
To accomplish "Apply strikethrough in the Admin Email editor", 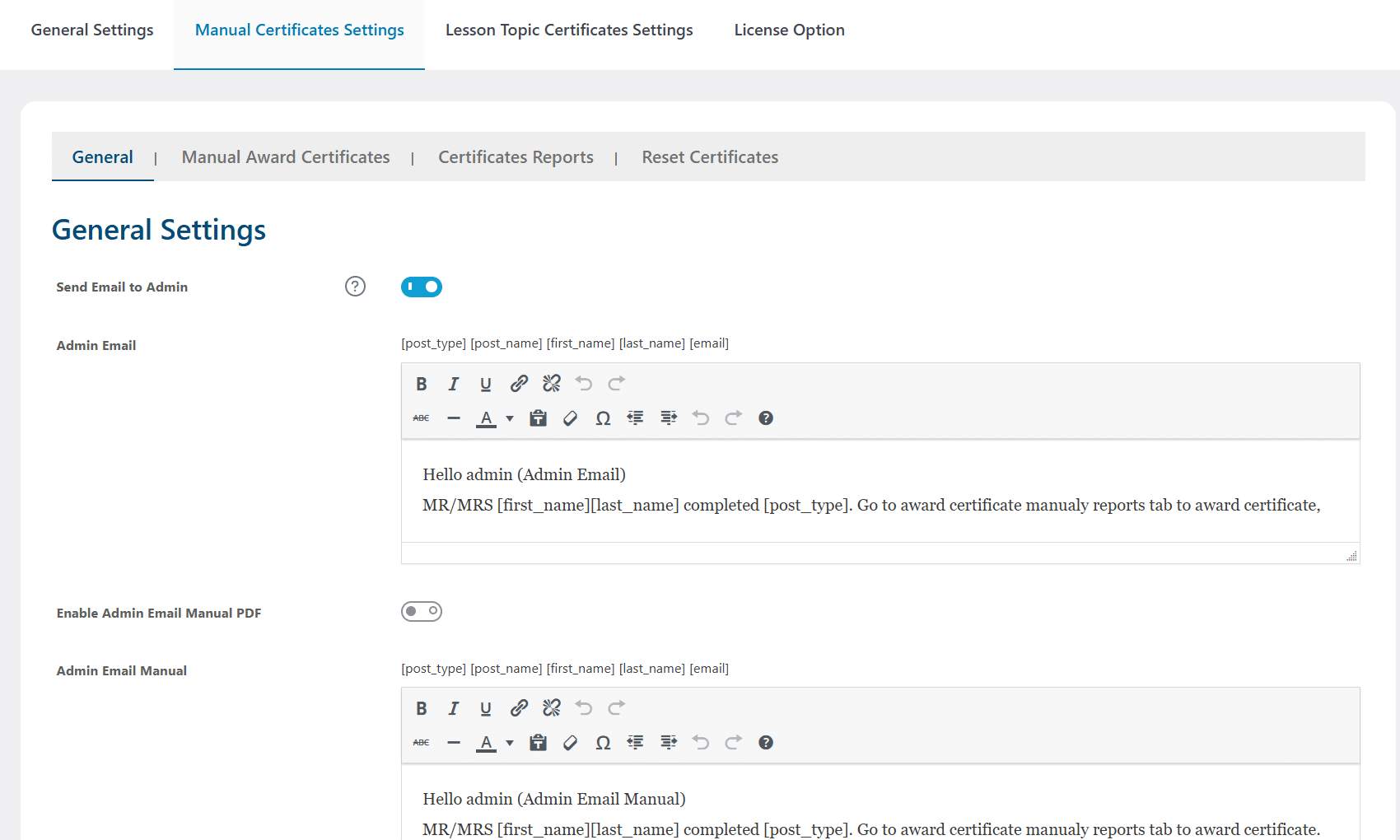I will coord(422,418).
